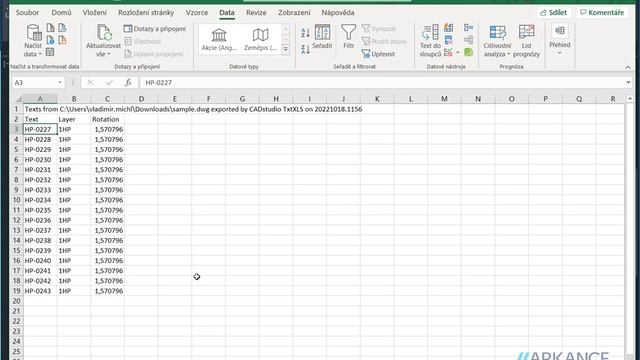Viewport: 640px width, 360px height.
Task: Click the Data Validation icon
Action: tap(448, 52)
